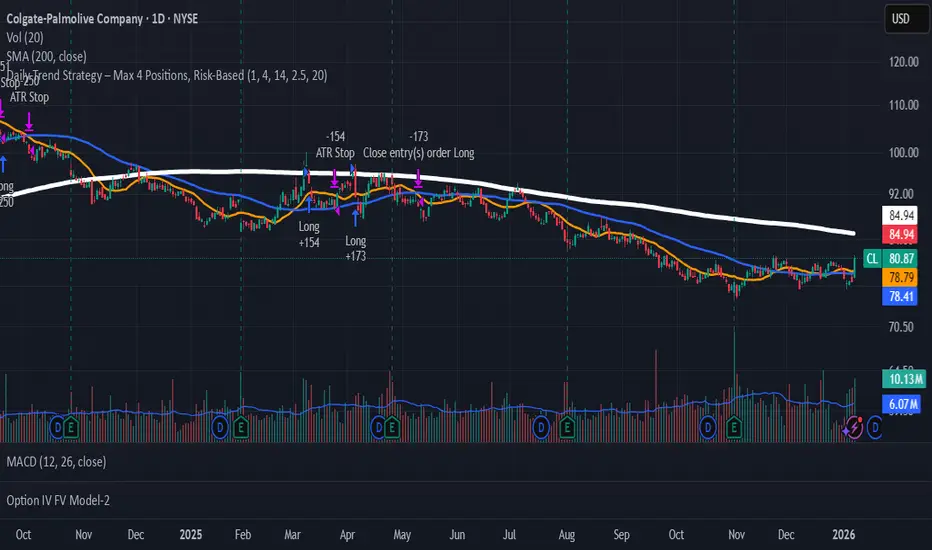Click the dividend marker in mid-July 2025
Image resolution: width=932 pixels, height=550 pixels.
tap(541, 427)
